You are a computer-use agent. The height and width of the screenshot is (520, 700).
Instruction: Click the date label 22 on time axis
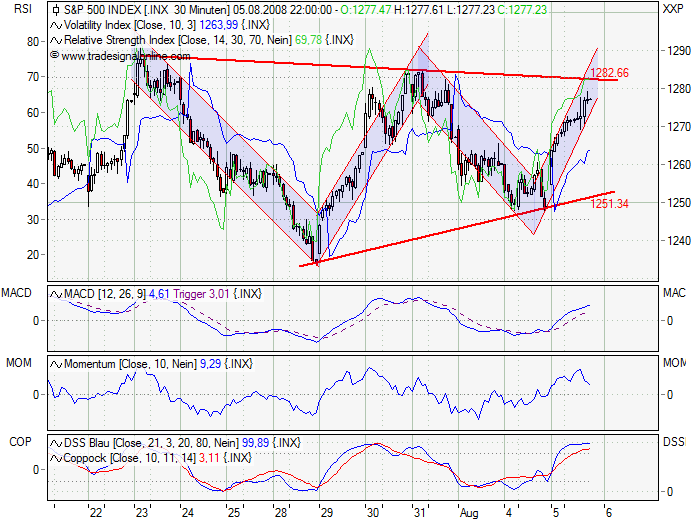96,512
